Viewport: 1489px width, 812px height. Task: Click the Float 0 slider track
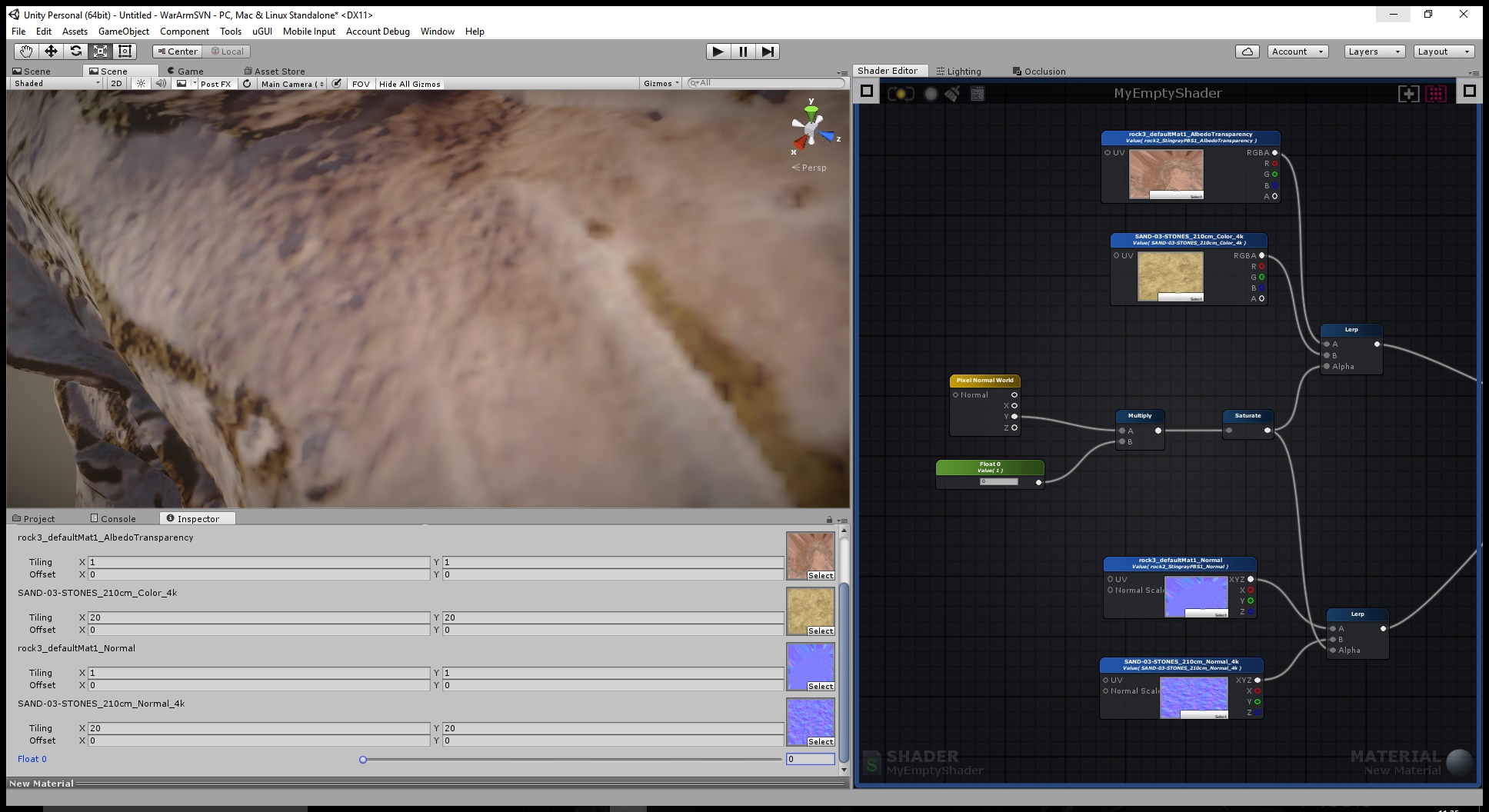(571, 760)
